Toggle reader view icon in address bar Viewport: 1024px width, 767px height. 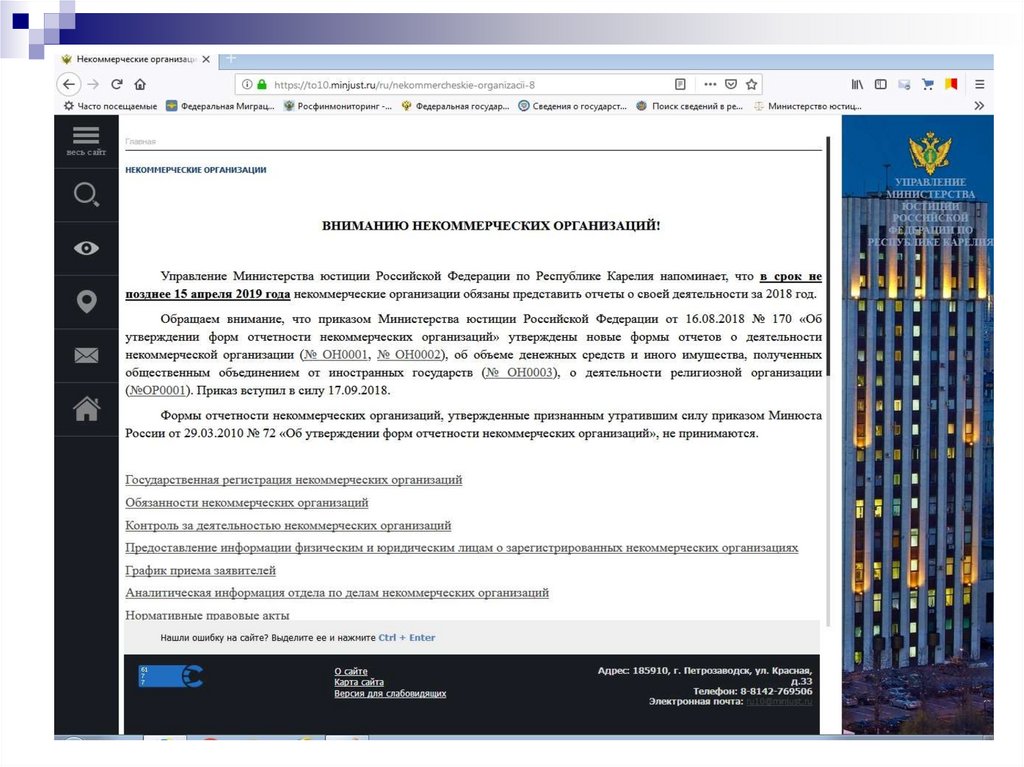click(x=680, y=84)
